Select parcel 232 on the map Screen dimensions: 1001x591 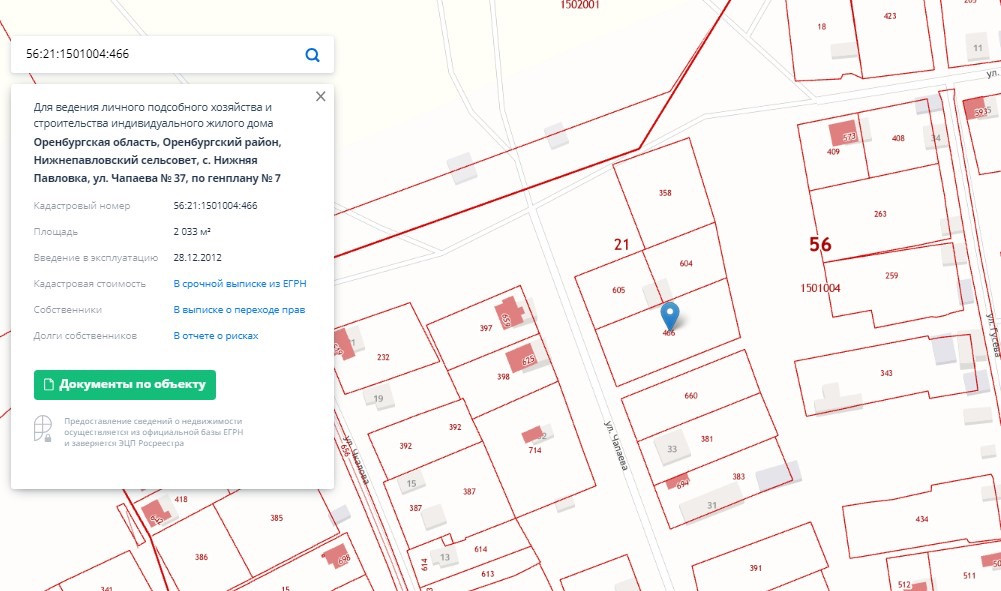pyautogui.click(x=383, y=357)
